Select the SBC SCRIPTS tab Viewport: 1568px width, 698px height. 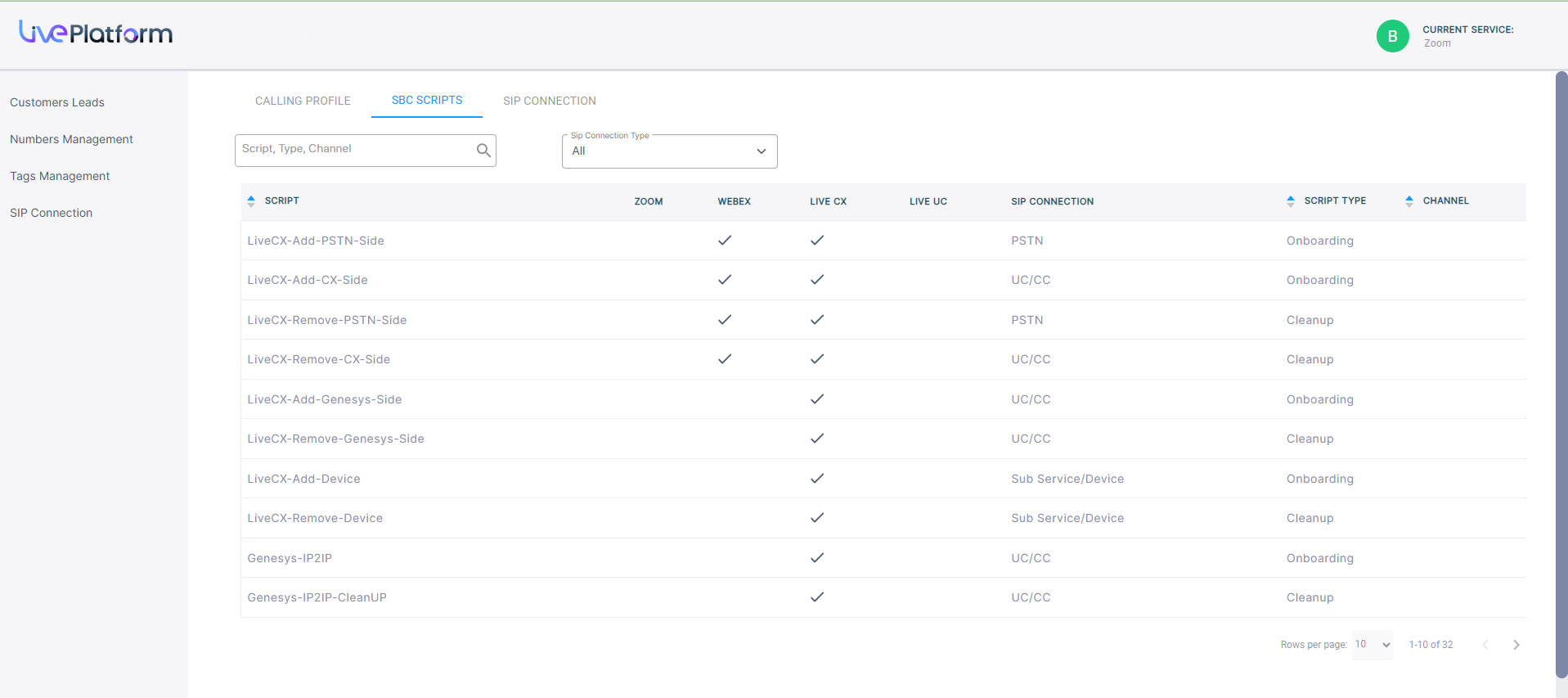coord(427,100)
